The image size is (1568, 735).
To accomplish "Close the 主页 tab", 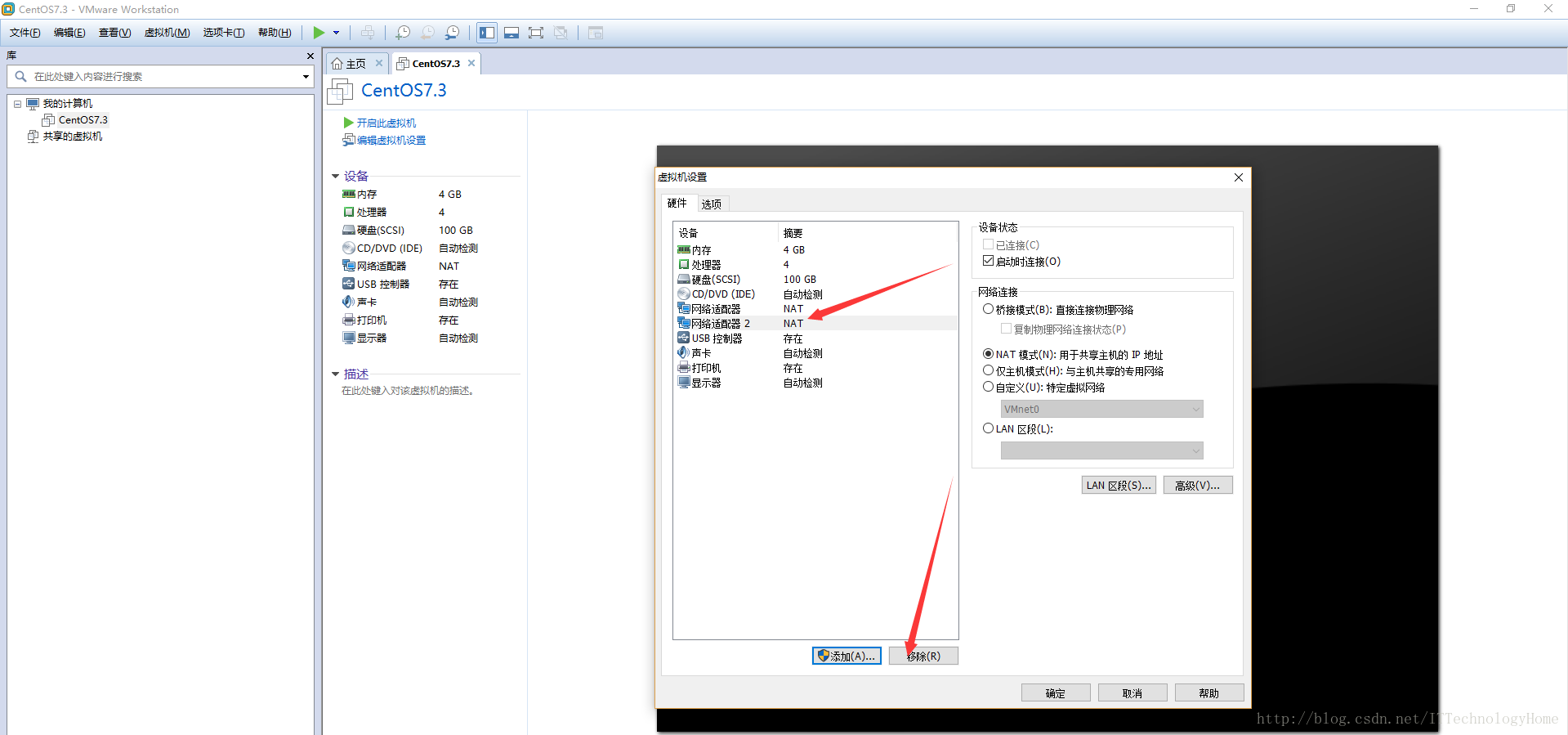I will point(379,63).
